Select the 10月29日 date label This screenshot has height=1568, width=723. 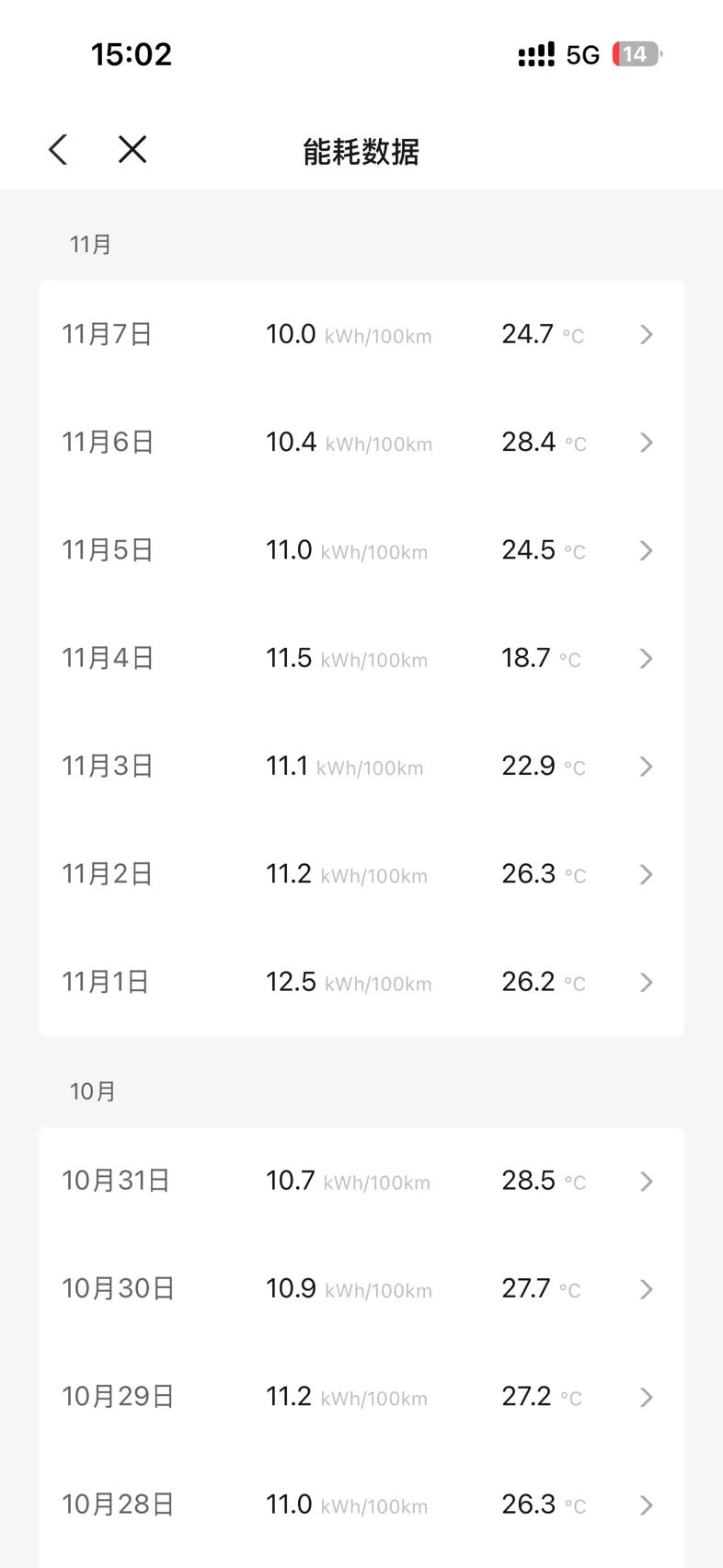click(x=118, y=1397)
